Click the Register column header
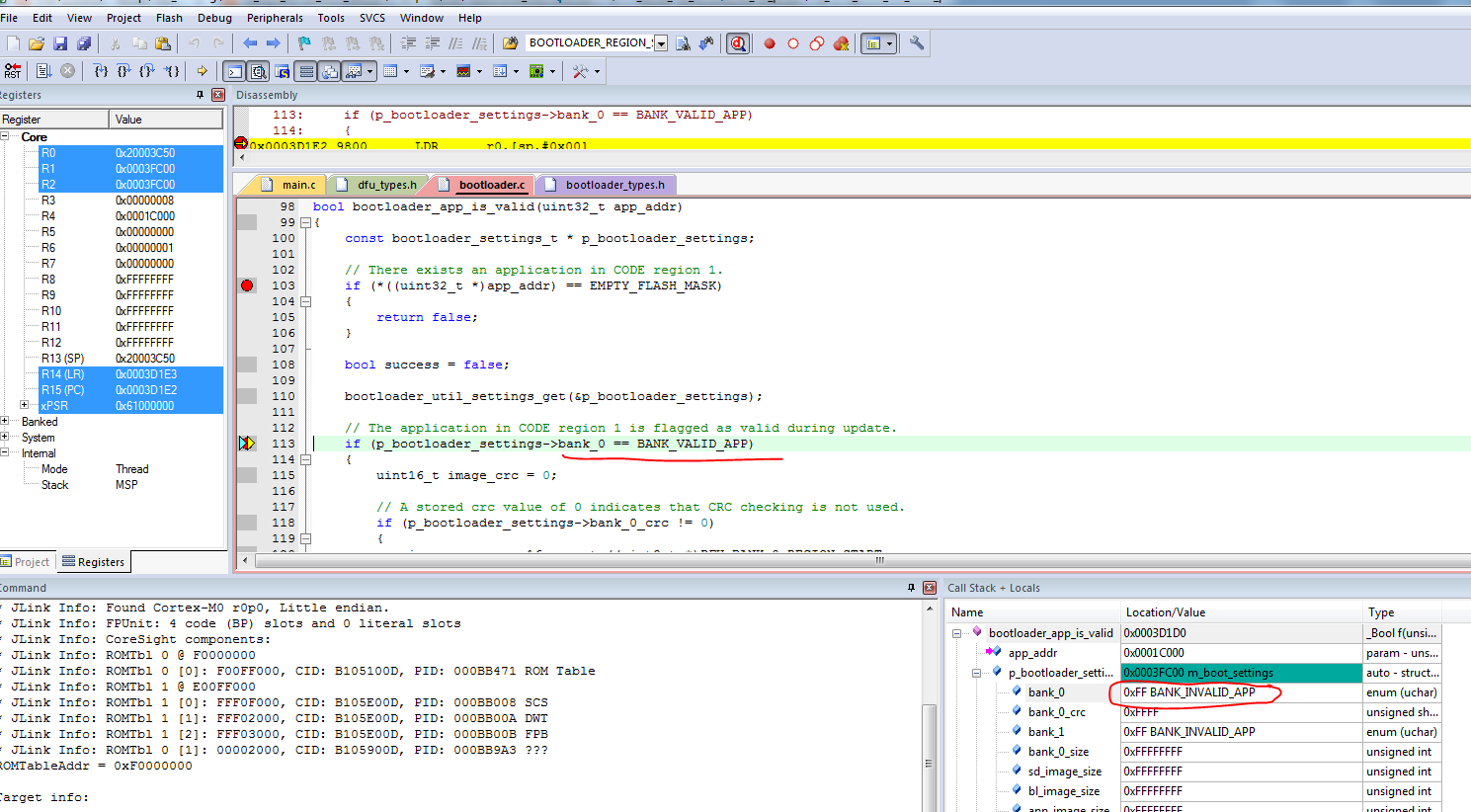Viewport: 1471px width, 812px height. pos(54,120)
